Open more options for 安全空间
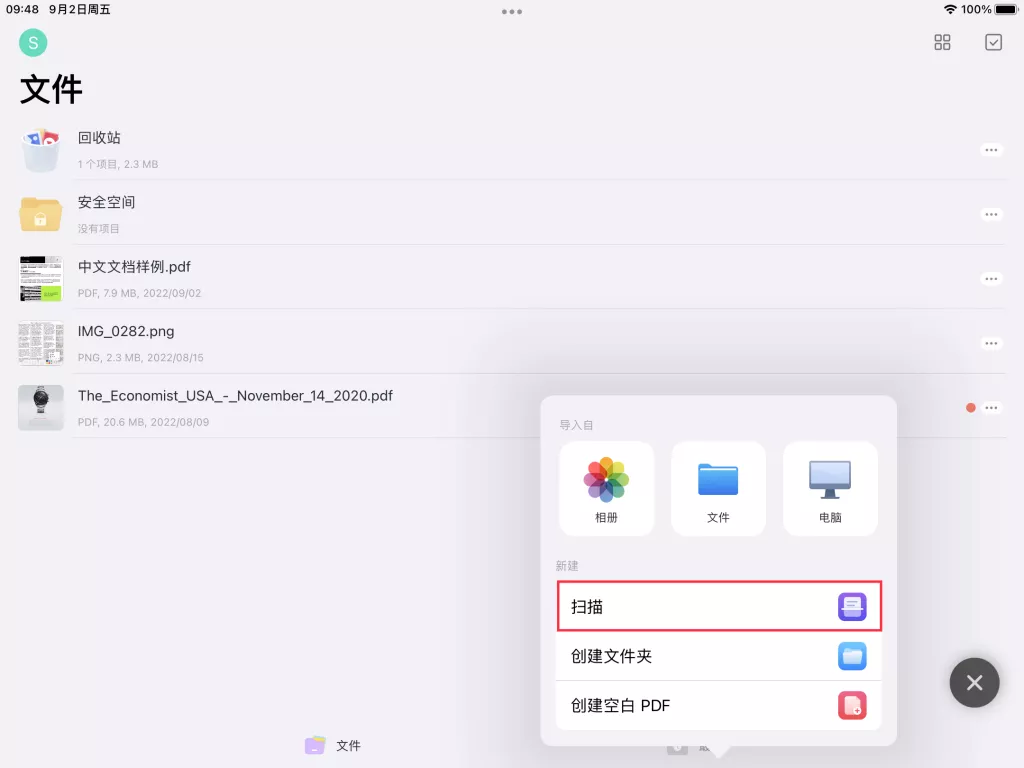Image resolution: width=1024 pixels, height=768 pixels. coord(991,214)
